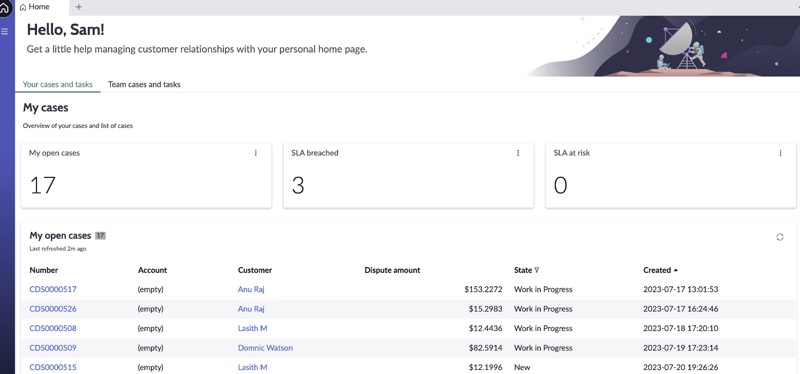This screenshot has width=800, height=374.
Task: Click created date 2023-07-17 13:01:53
Action: (680, 289)
